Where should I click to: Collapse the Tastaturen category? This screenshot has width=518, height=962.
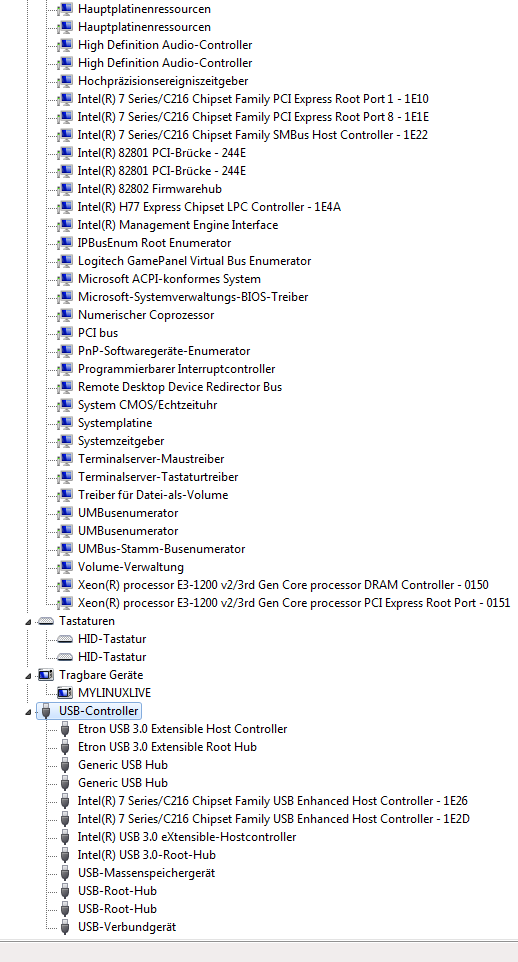[28, 622]
